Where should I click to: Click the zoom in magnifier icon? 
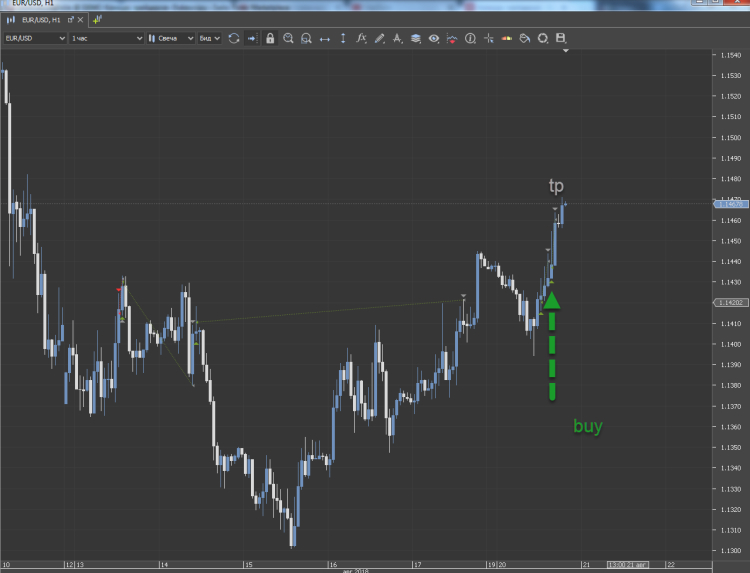pos(288,38)
